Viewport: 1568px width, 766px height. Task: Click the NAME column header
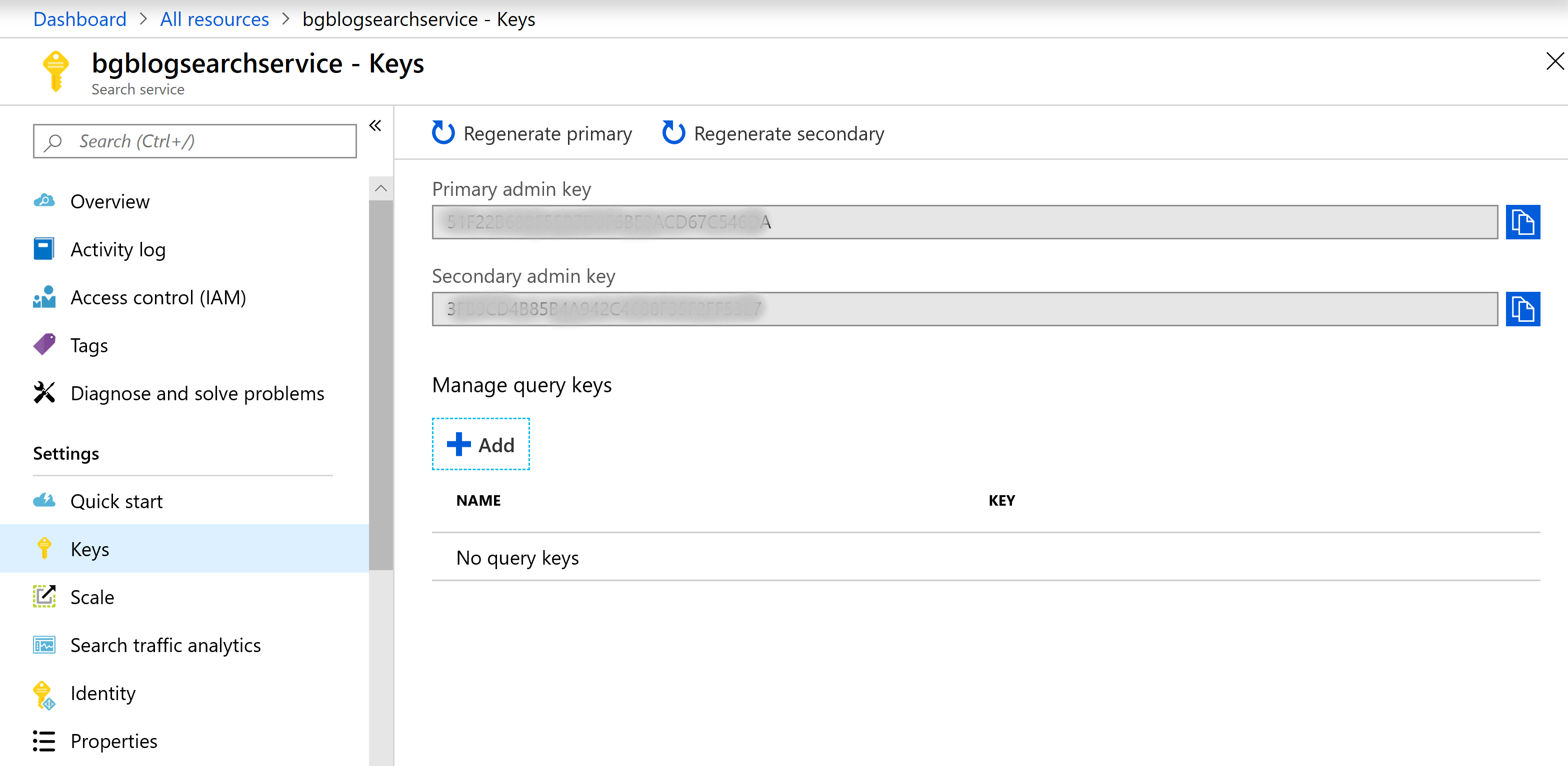click(478, 500)
